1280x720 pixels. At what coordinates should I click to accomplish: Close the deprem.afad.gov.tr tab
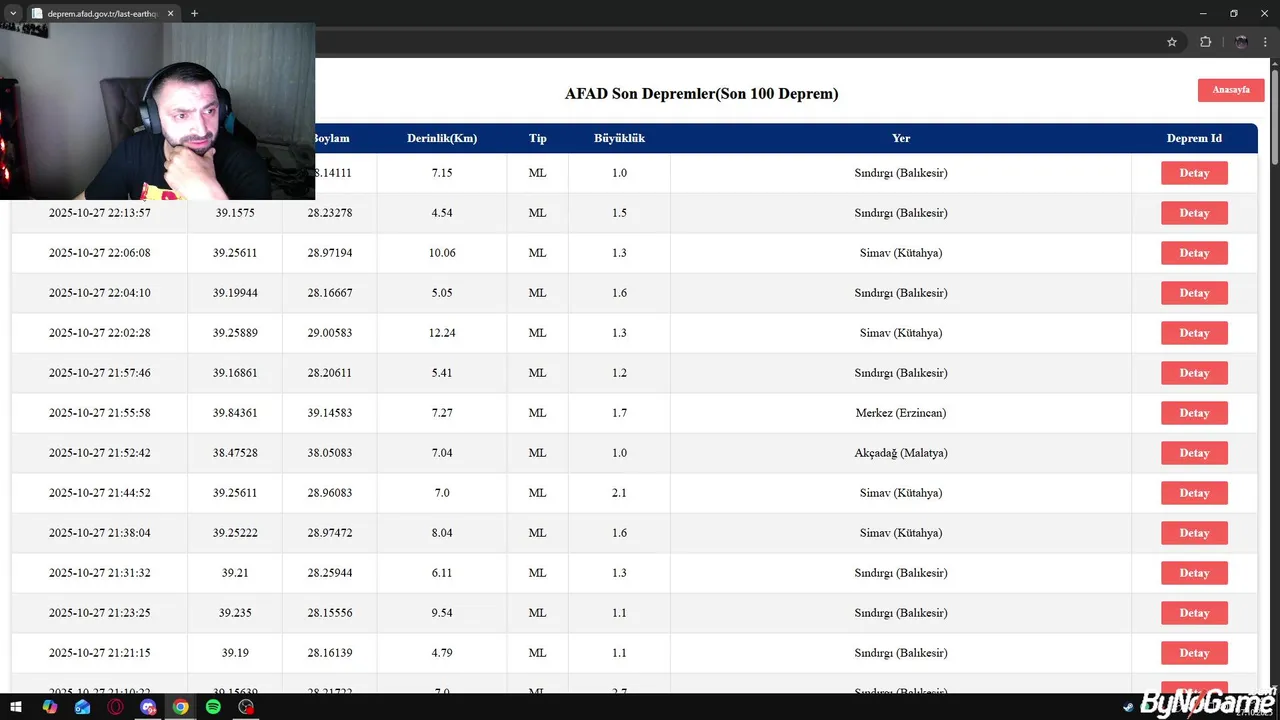click(170, 14)
